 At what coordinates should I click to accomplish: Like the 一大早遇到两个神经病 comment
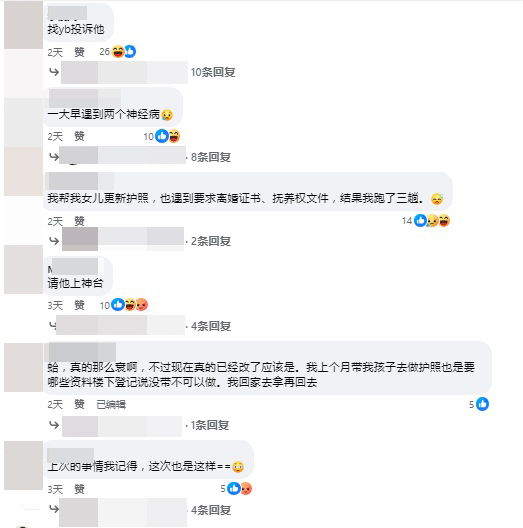coord(79,136)
